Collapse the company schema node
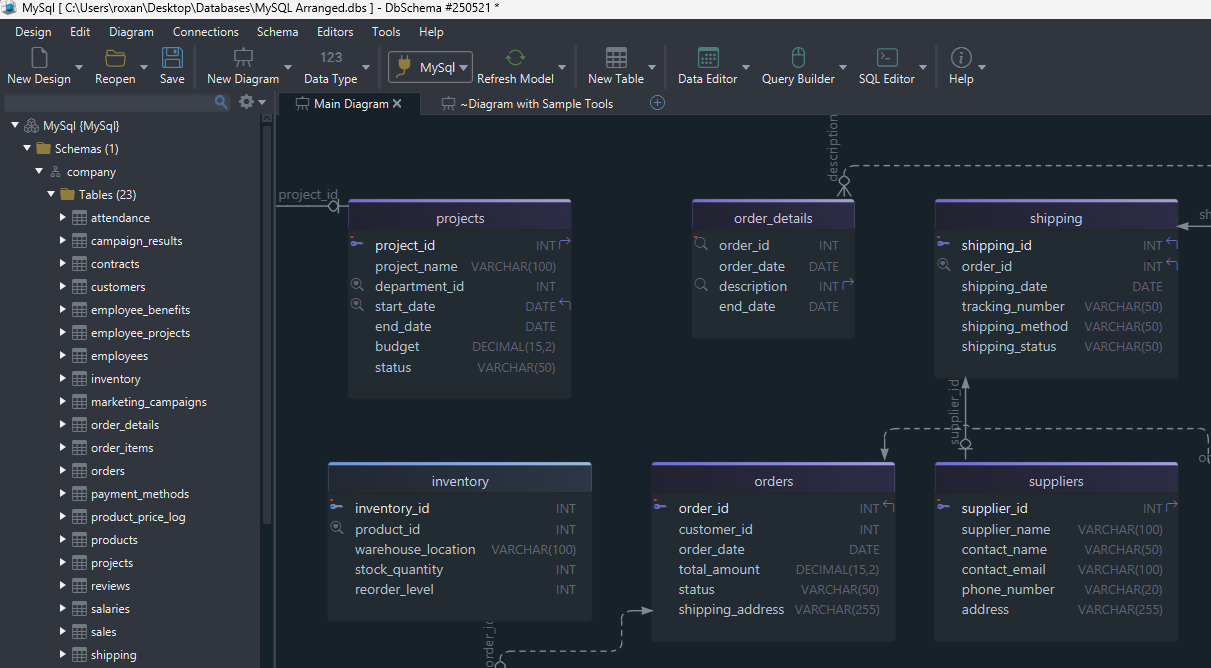The width and height of the screenshot is (1211, 668). (x=39, y=171)
